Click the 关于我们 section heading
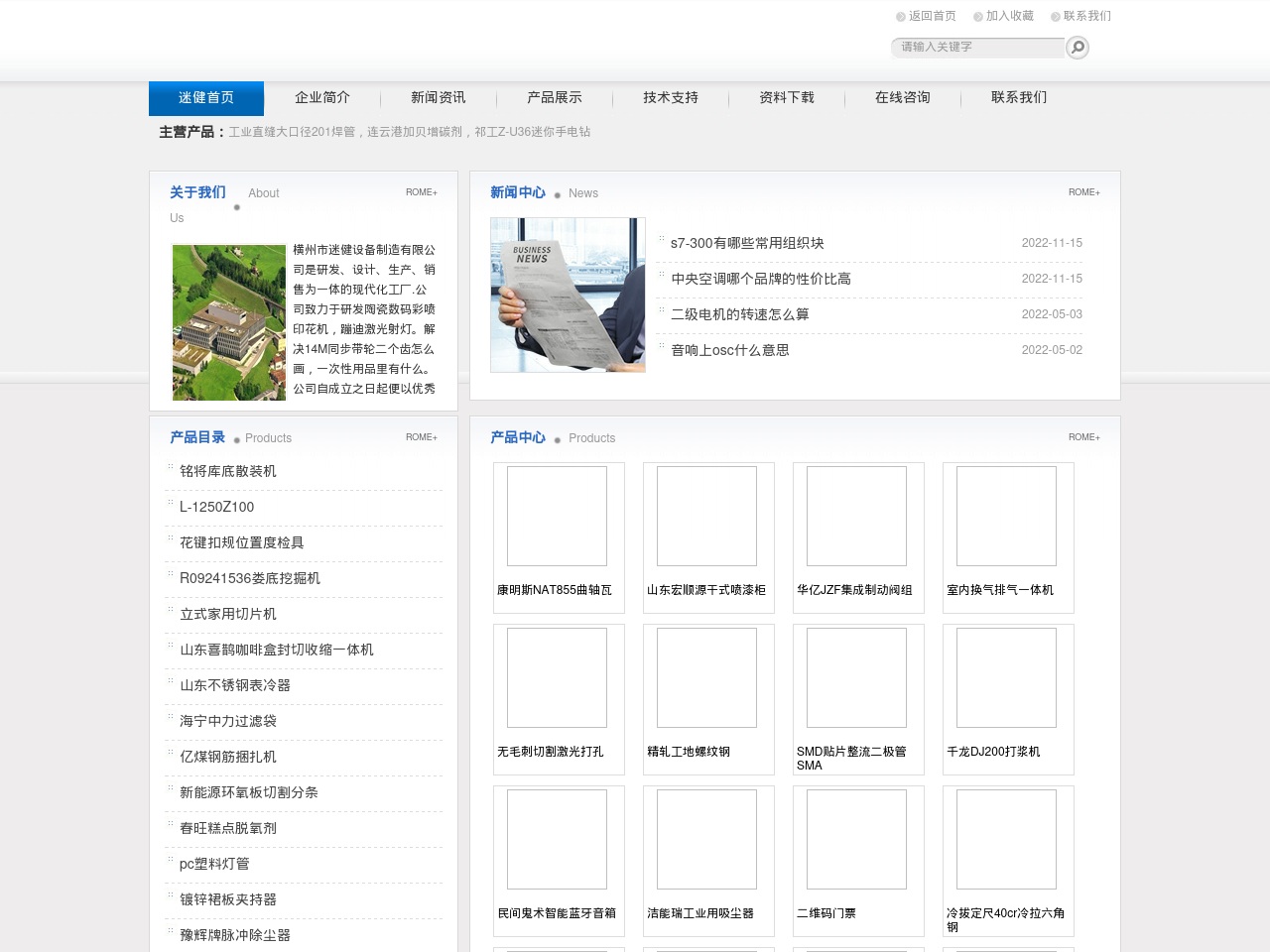 (x=197, y=192)
